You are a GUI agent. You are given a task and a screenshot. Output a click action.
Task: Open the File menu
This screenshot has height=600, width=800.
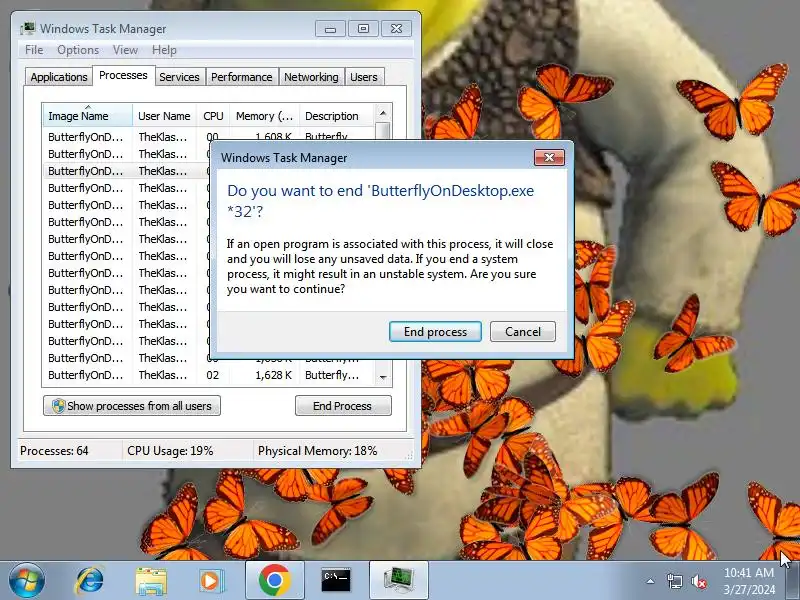pyautogui.click(x=34, y=50)
